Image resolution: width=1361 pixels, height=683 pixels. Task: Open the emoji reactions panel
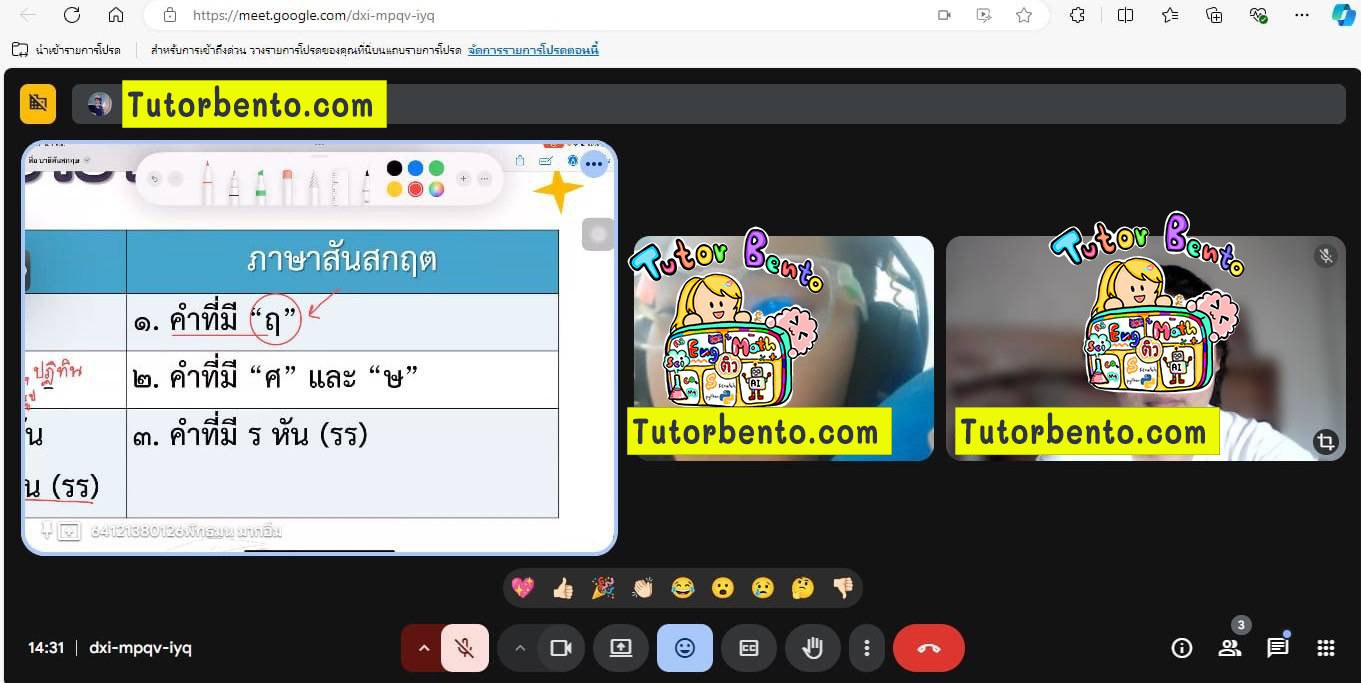(684, 648)
